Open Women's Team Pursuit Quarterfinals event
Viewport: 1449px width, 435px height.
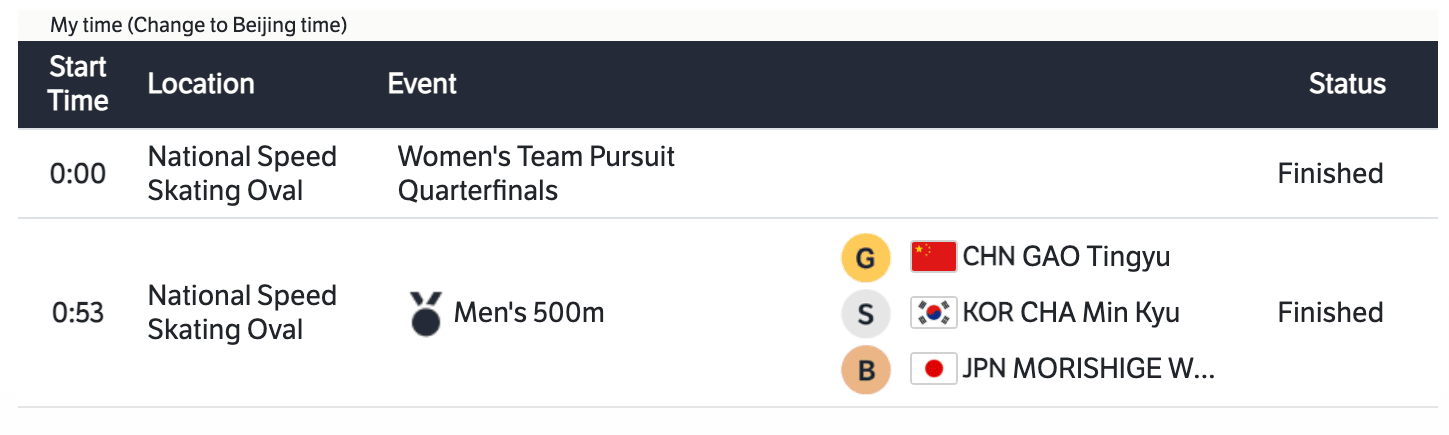[x=536, y=173]
